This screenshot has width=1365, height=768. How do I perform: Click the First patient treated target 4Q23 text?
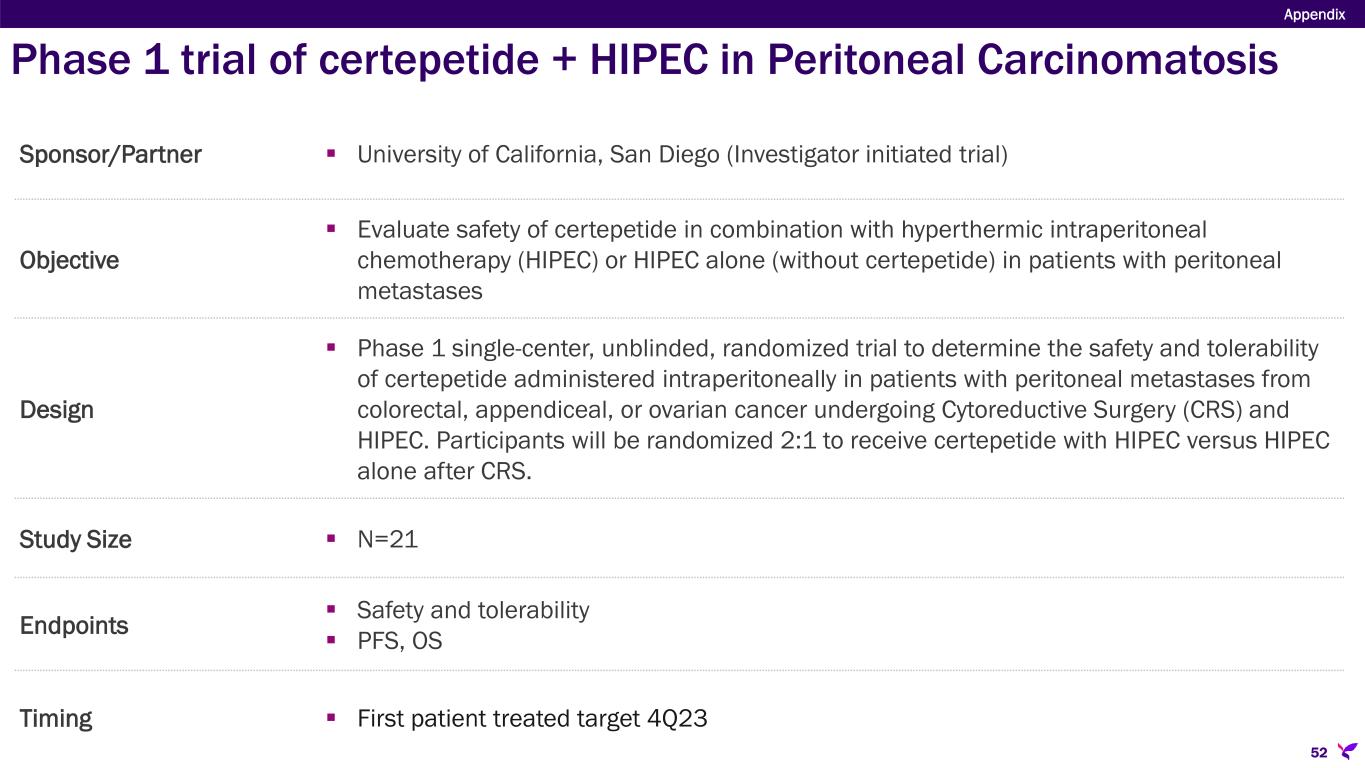532,719
